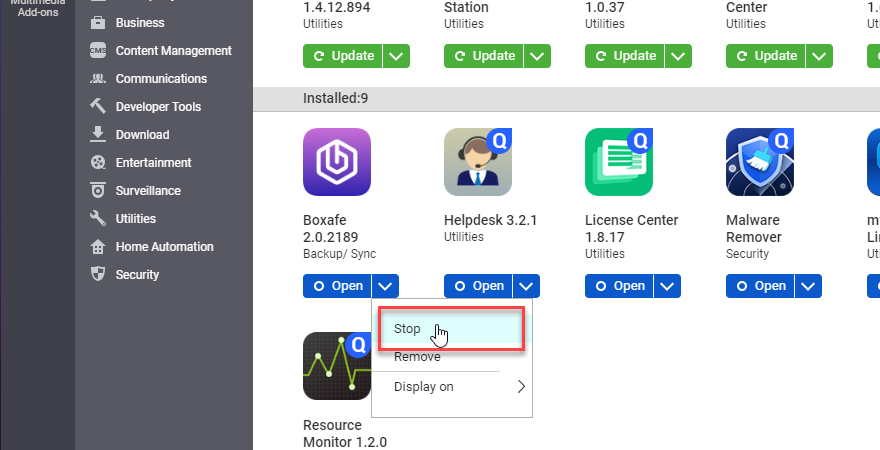
Task: Click the Helpdesk app icon
Action: click(x=478, y=162)
